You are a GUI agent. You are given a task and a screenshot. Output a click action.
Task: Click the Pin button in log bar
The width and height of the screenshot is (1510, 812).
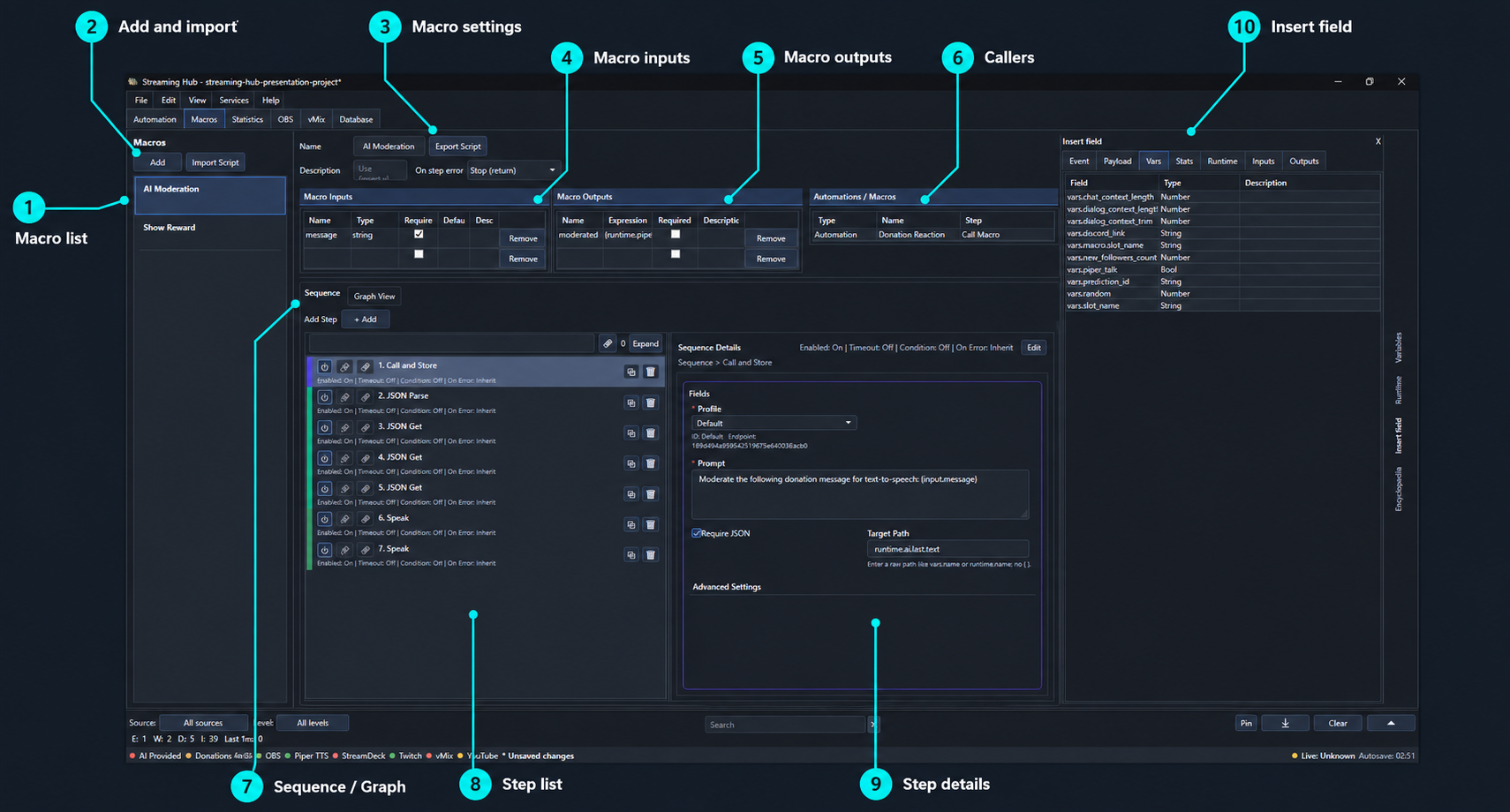click(x=1246, y=723)
